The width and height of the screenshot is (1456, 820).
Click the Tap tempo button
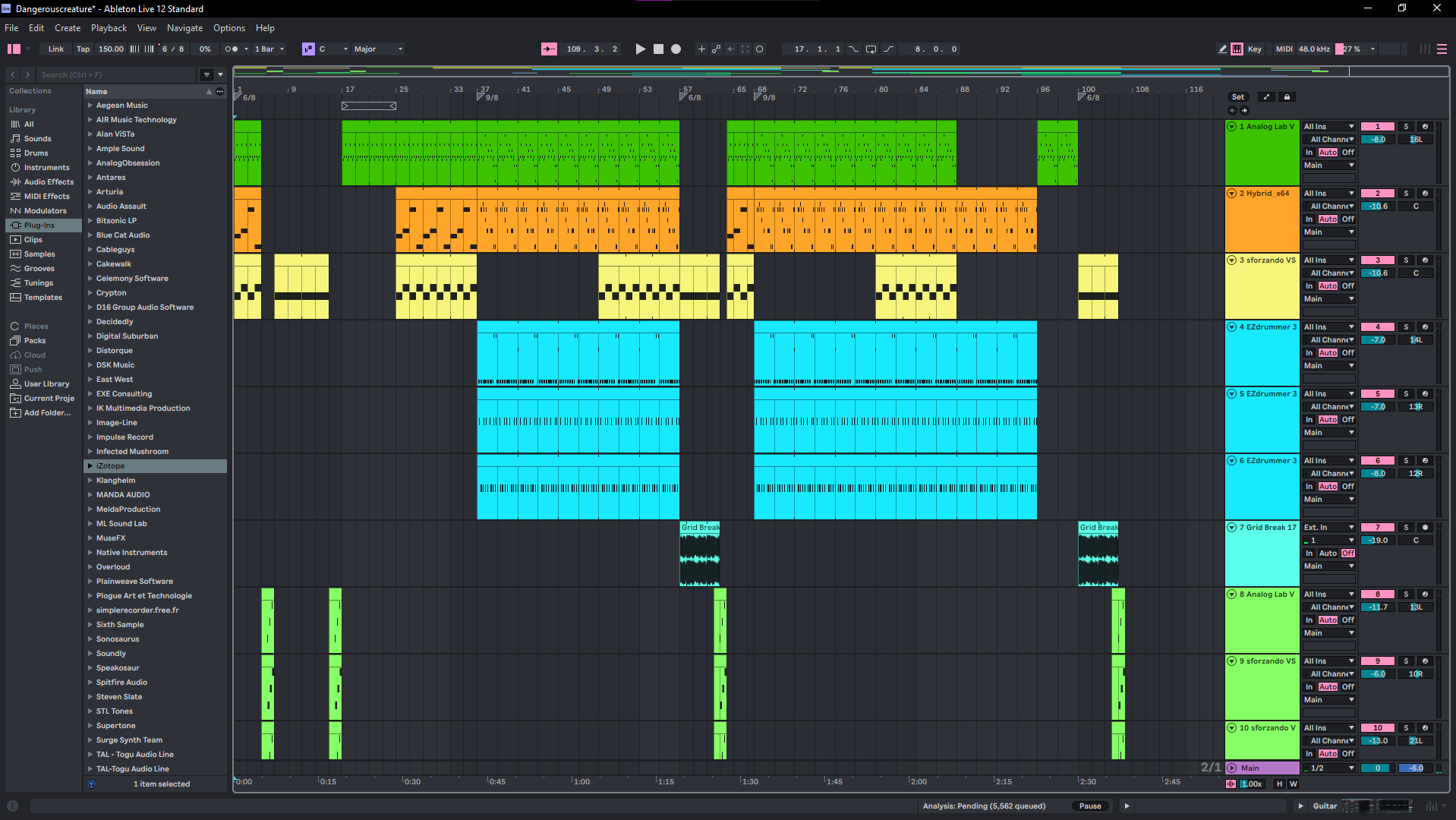(83, 49)
